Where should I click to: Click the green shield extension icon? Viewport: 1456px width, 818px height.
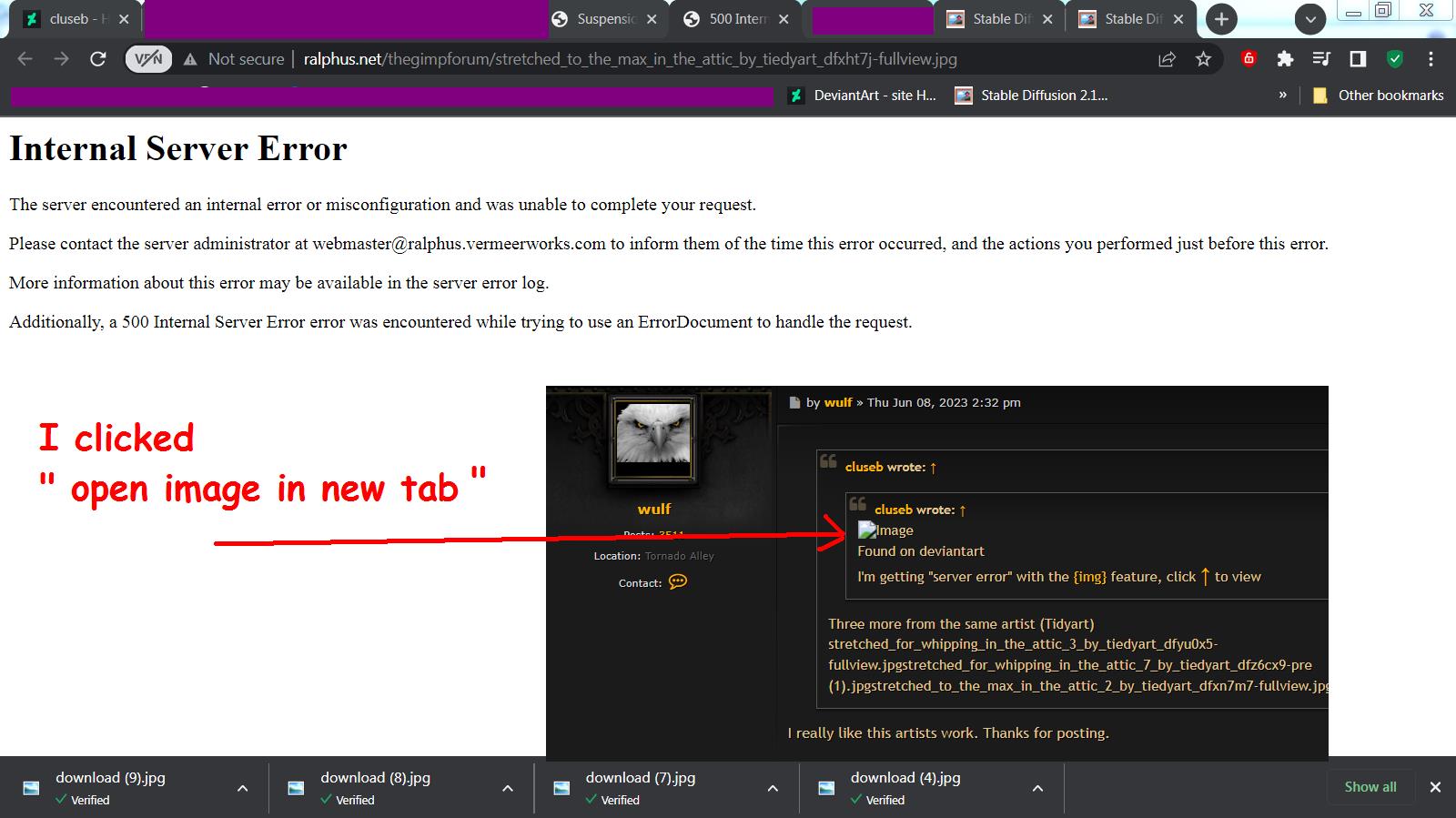[x=1394, y=59]
